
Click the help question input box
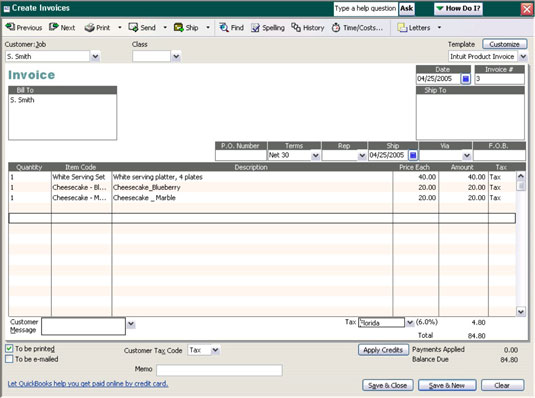(x=365, y=8)
